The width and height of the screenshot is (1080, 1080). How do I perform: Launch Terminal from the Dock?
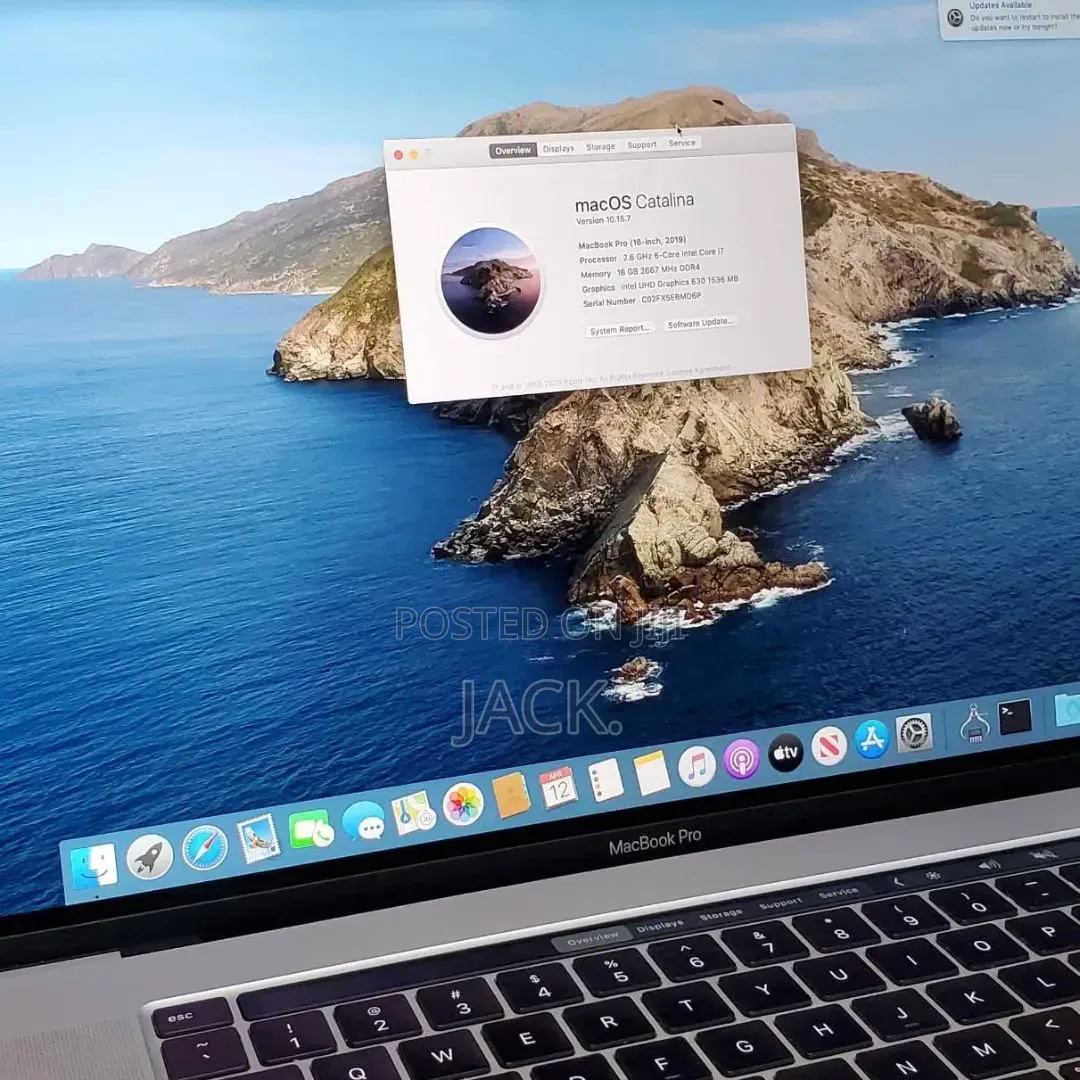click(x=1015, y=716)
